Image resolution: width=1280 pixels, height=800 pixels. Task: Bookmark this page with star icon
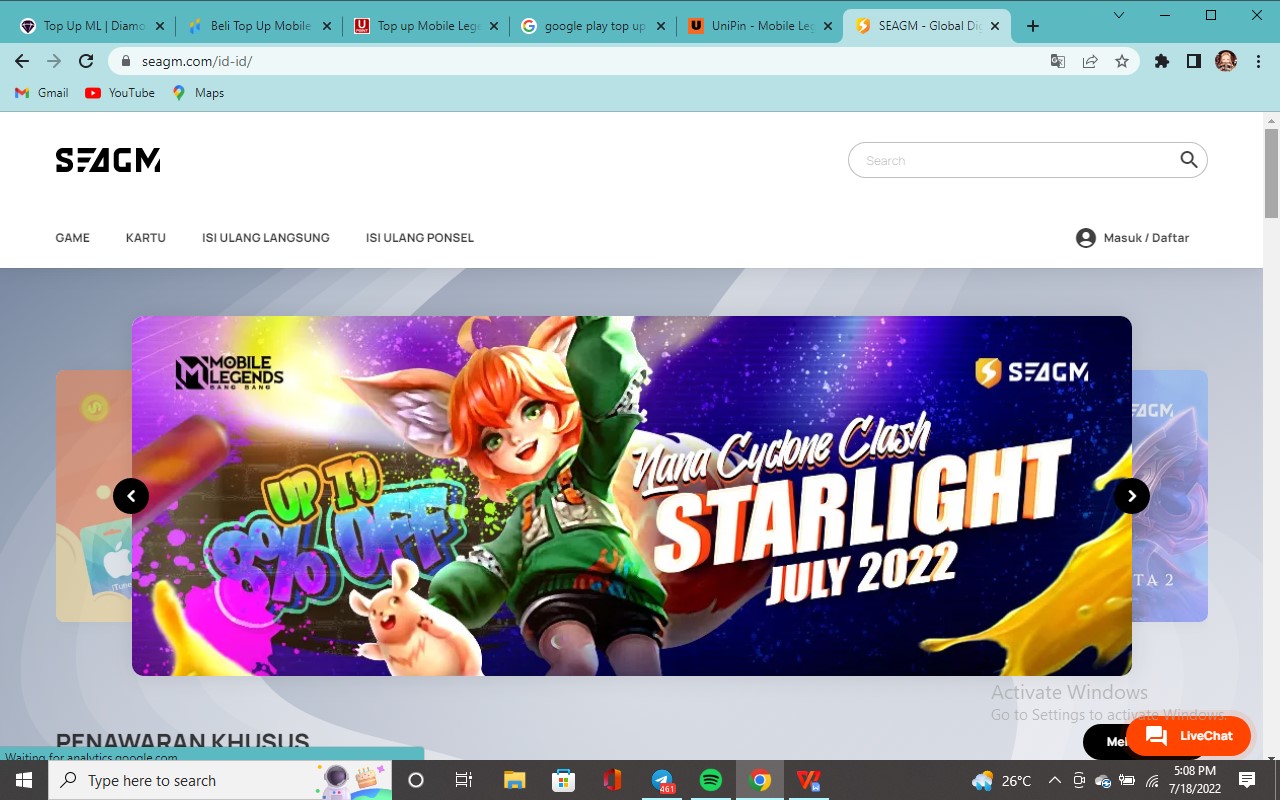1122,61
